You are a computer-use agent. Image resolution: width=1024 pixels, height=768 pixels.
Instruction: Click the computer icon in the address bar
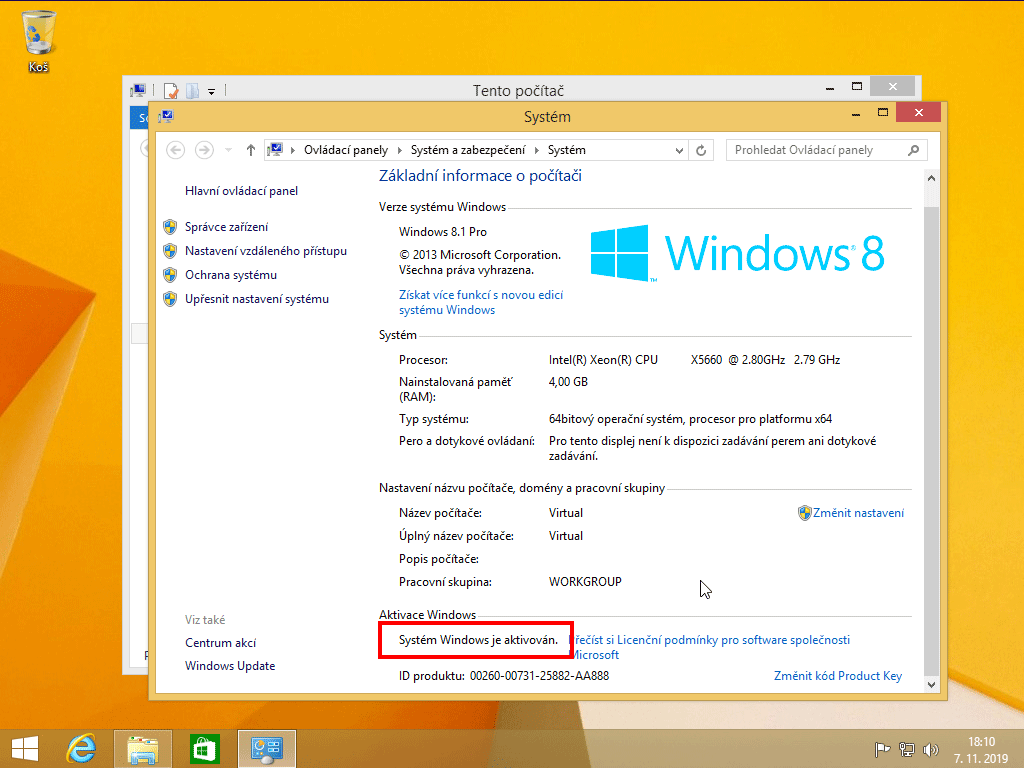(275, 150)
